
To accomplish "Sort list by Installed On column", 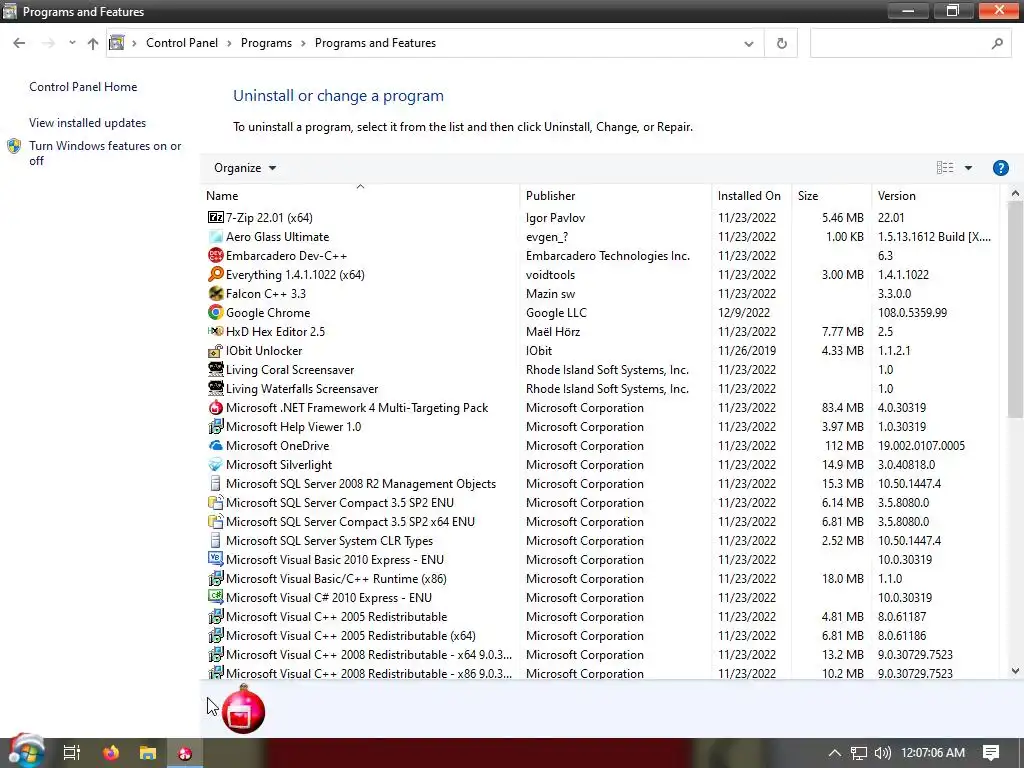I will tap(751, 195).
